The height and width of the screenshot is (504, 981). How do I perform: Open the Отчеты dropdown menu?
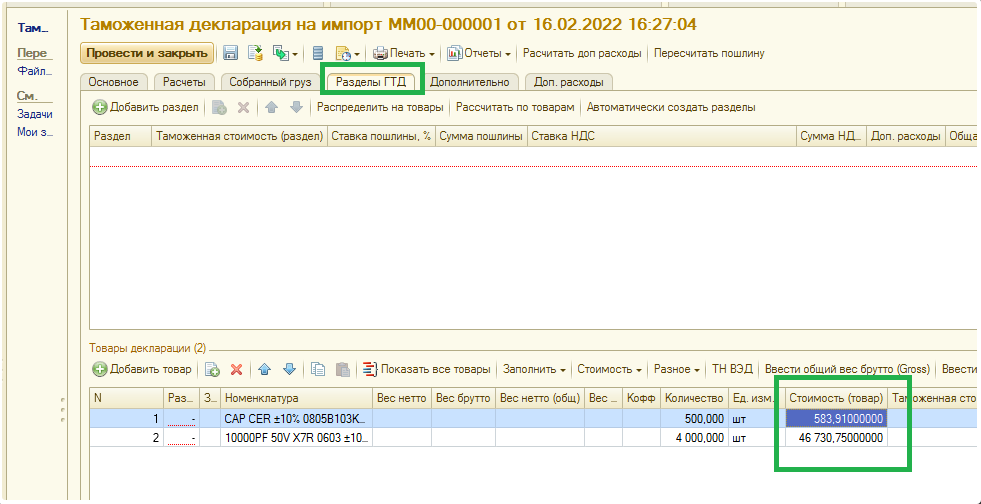tap(479, 53)
